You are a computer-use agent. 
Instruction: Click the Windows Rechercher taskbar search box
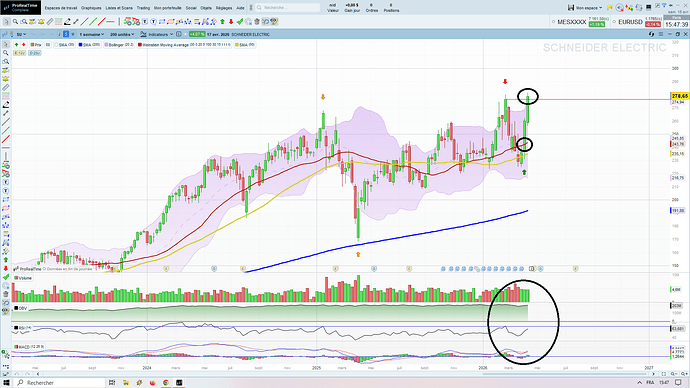tap(60, 383)
